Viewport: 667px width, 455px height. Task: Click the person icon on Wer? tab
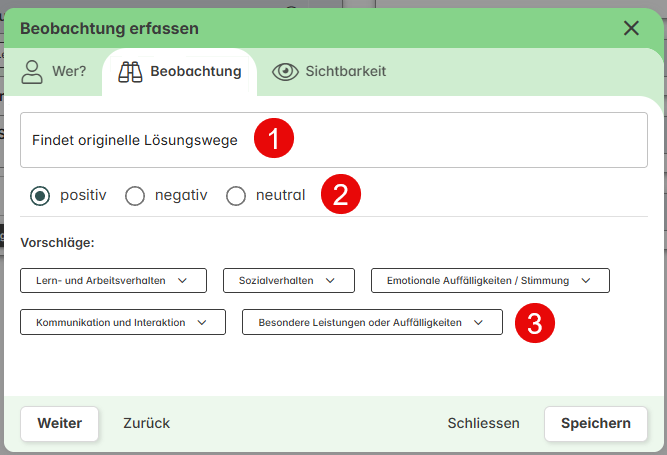pyautogui.click(x=32, y=72)
